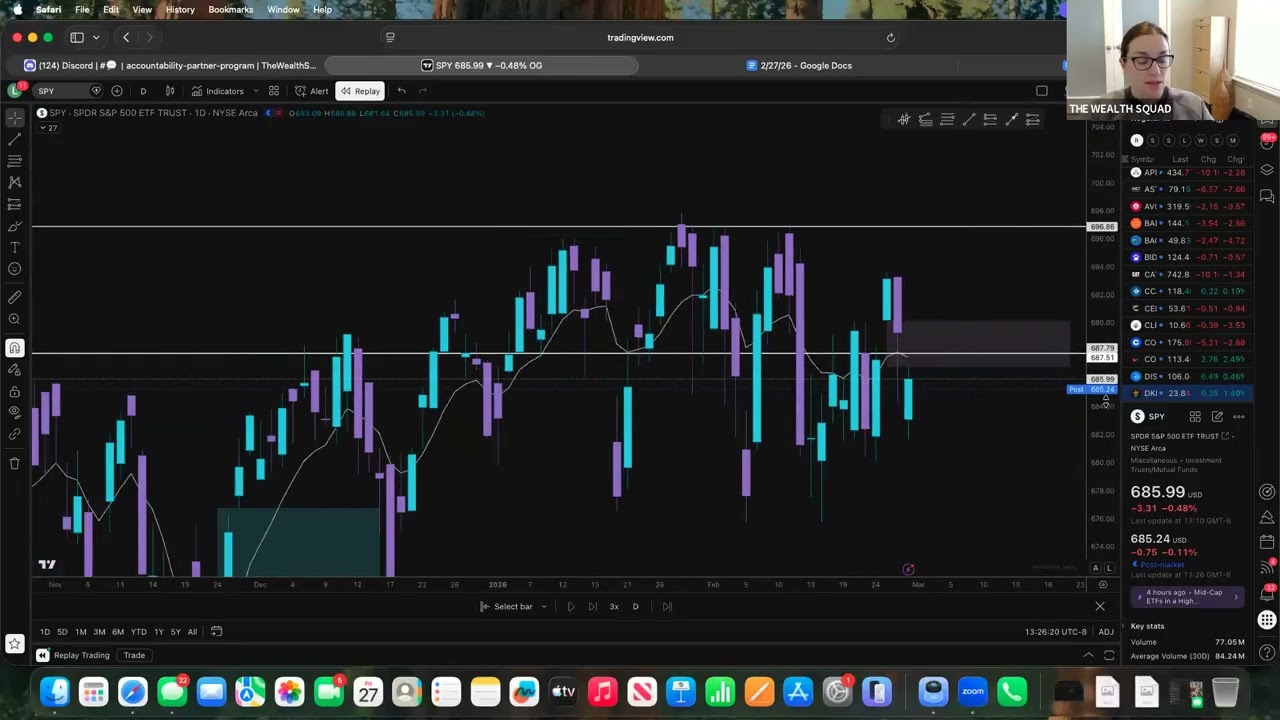Reload the tradingview.com page
The height and width of the screenshot is (720, 1280).
click(890, 38)
